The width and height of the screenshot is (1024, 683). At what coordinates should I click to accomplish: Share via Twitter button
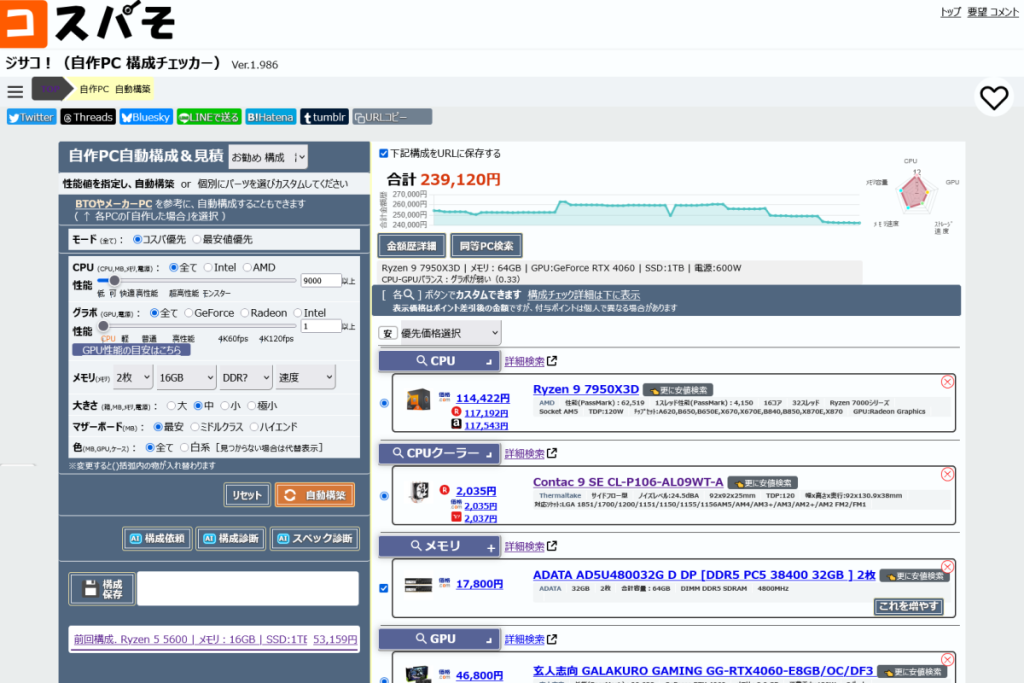(x=31, y=117)
